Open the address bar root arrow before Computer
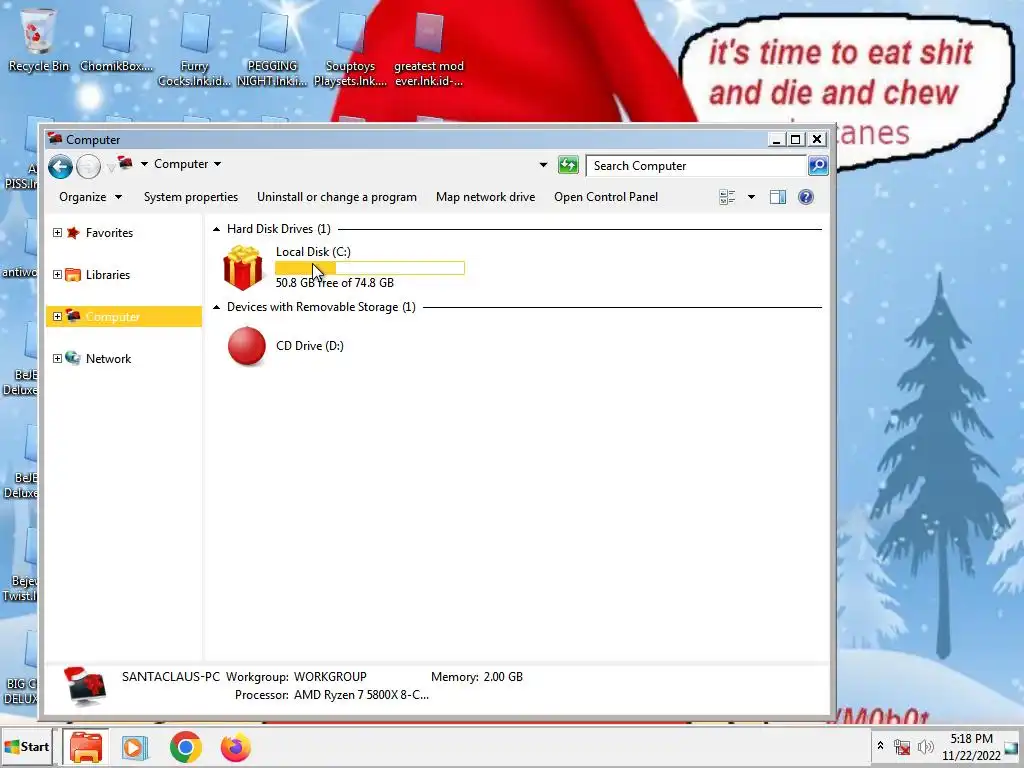1024x768 pixels. point(144,164)
